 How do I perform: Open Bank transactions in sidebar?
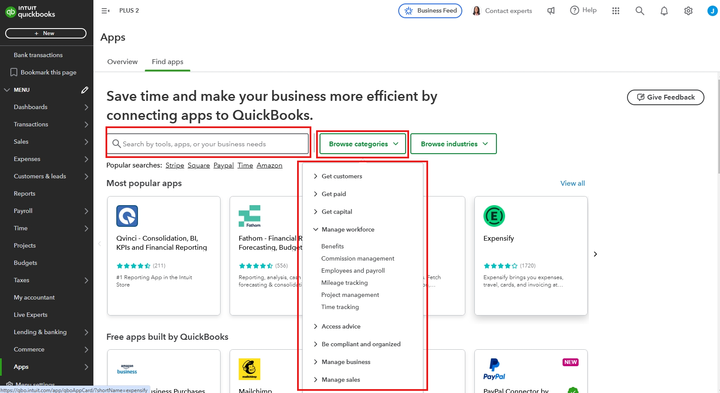coord(38,55)
